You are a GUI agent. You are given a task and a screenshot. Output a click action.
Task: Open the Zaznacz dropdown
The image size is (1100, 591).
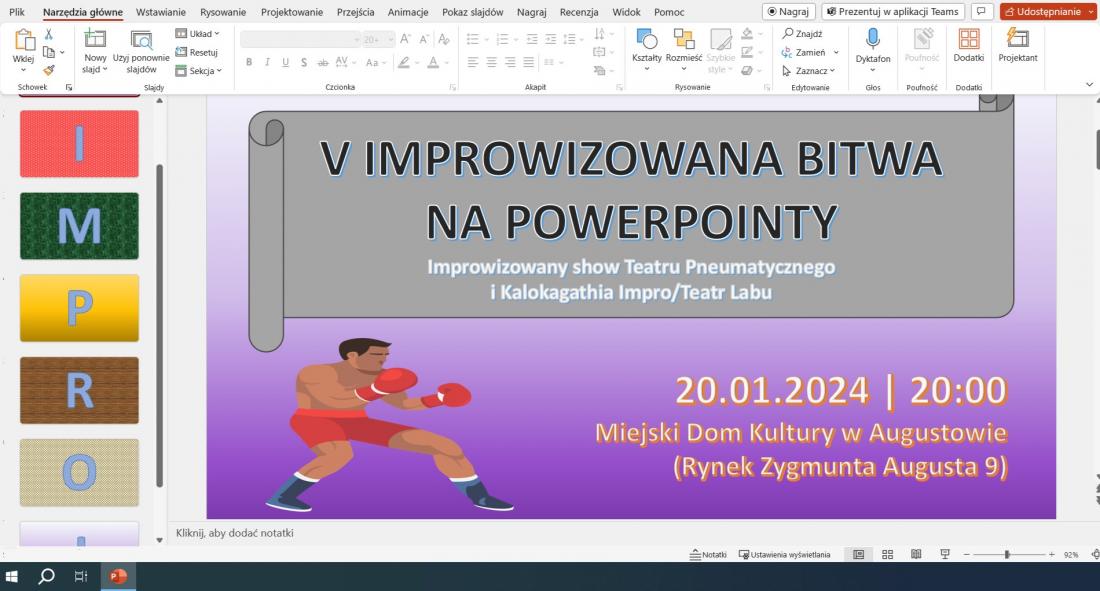click(x=808, y=71)
